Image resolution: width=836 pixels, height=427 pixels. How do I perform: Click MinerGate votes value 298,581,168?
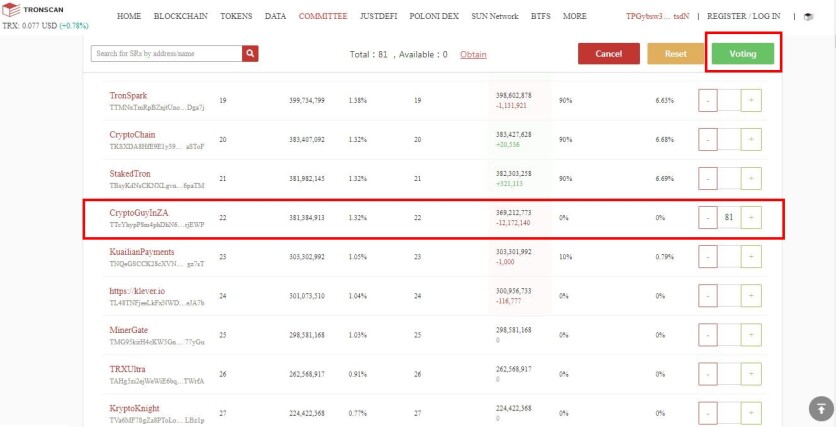pyautogui.click(x=307, y=335)
